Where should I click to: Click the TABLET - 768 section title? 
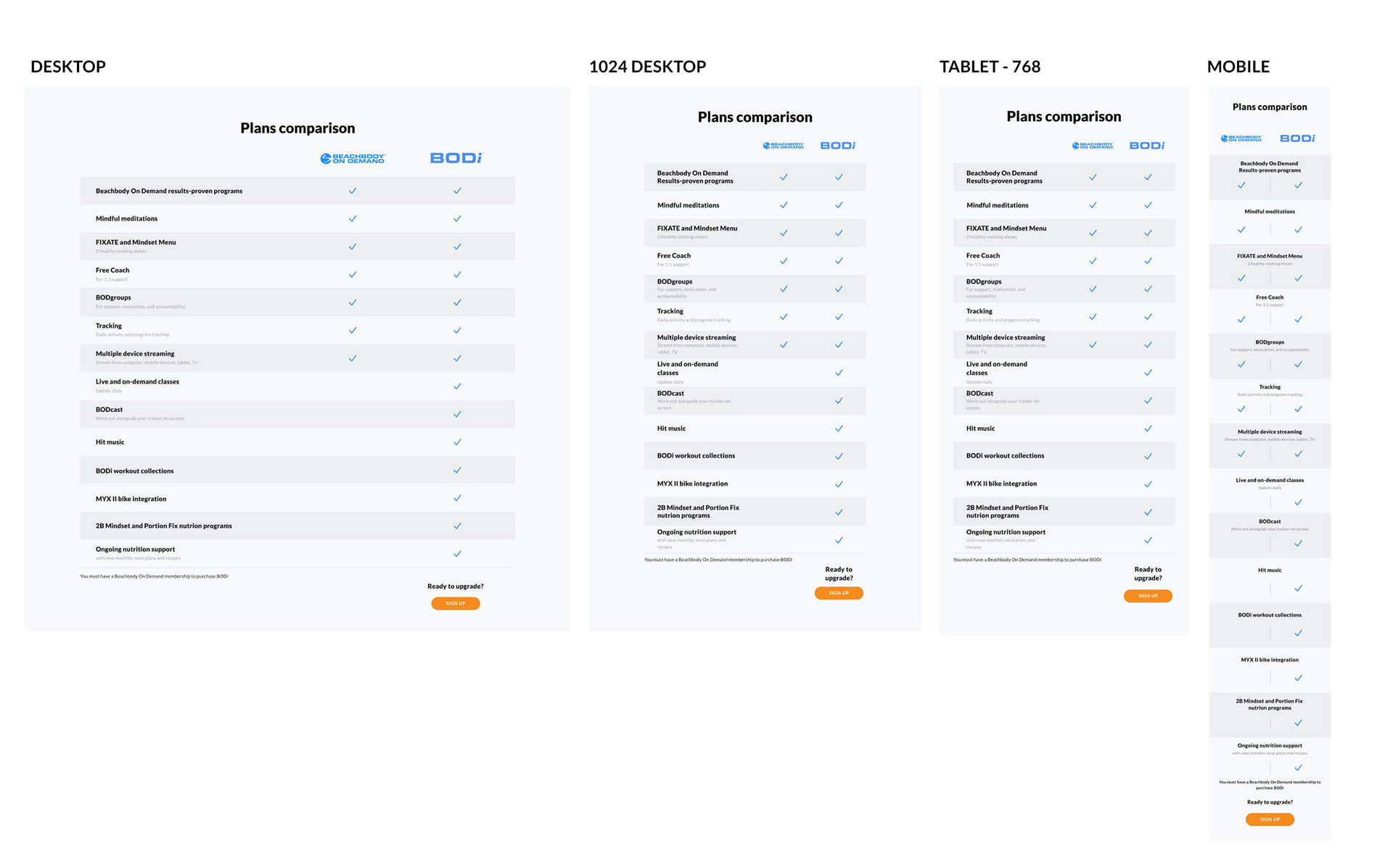990,67
